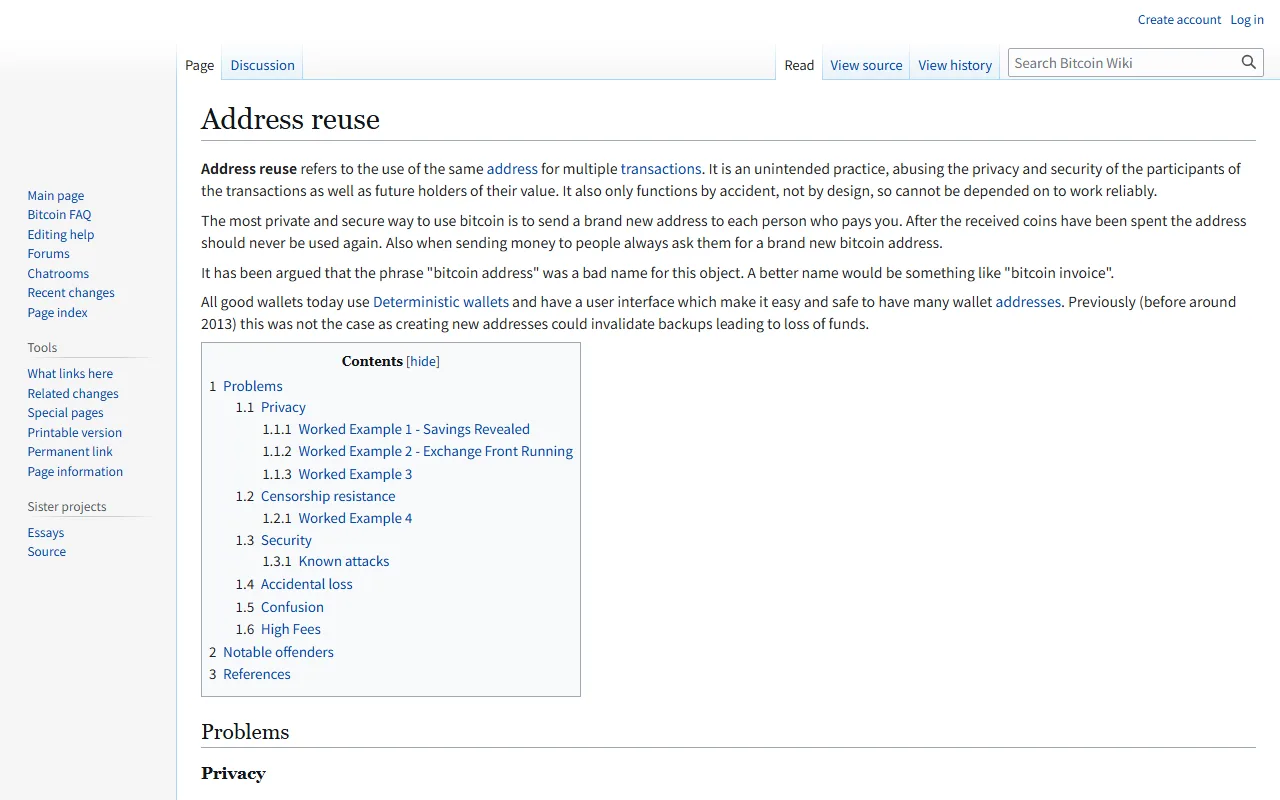Visit the Forums sidebar link

pos(49,254)
